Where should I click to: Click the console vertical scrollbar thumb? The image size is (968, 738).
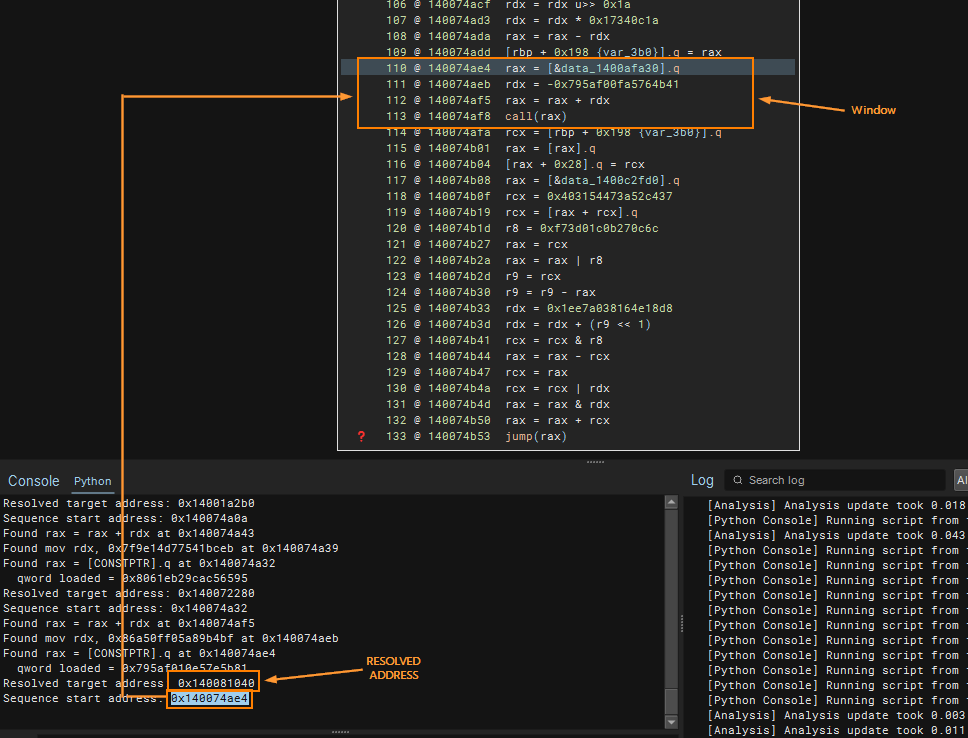(x=671, y=698)
